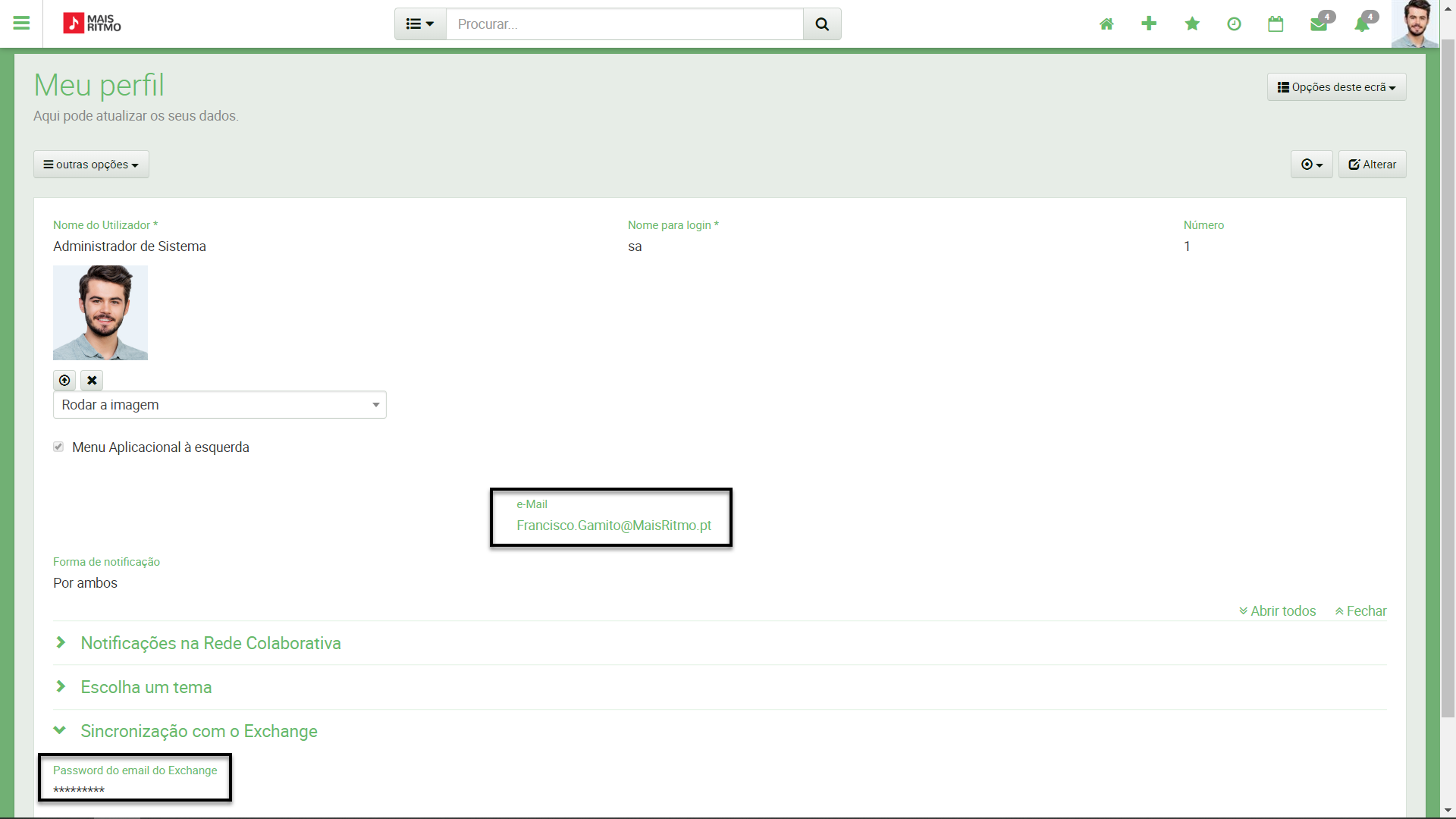
Task: Open outras opções dropdown
Action: click(x=91, y=165)
